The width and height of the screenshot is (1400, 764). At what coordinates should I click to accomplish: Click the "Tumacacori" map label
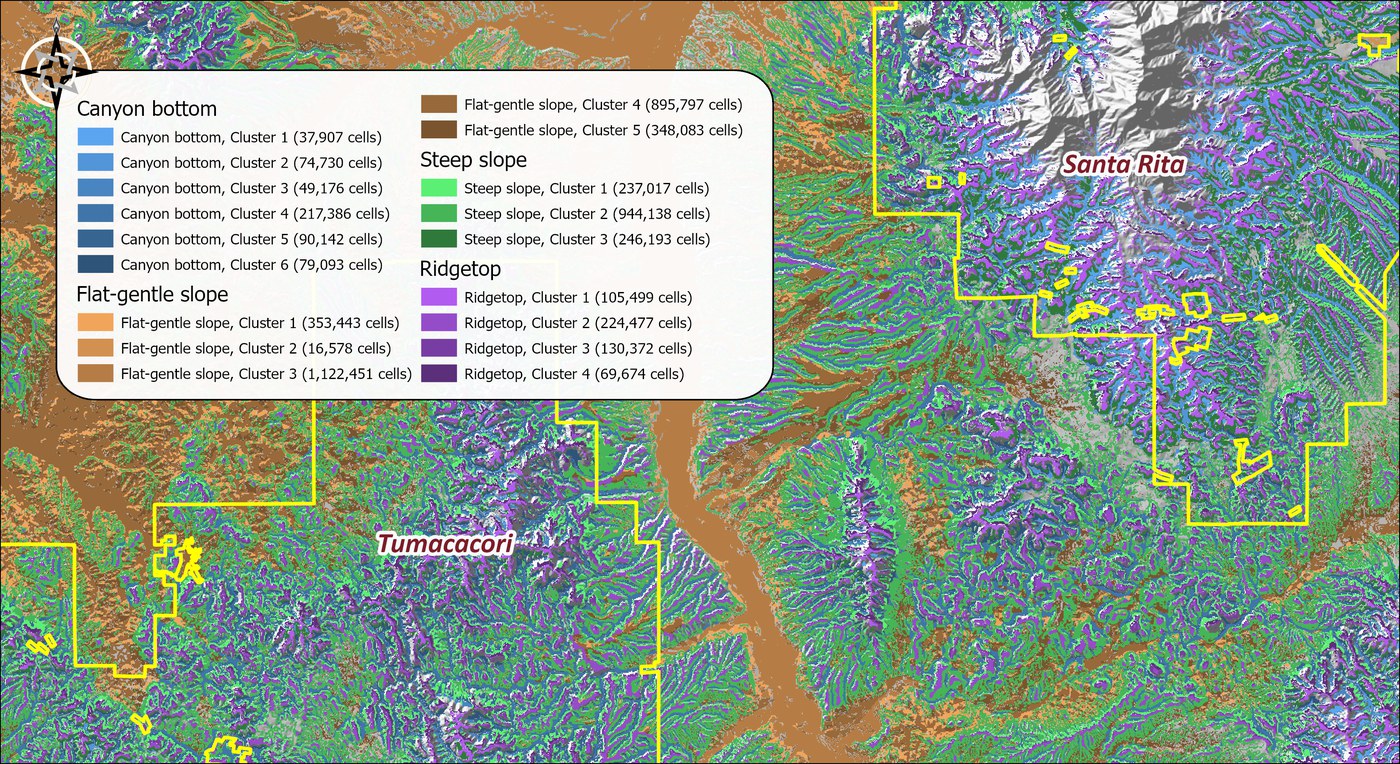pos(445,544)
